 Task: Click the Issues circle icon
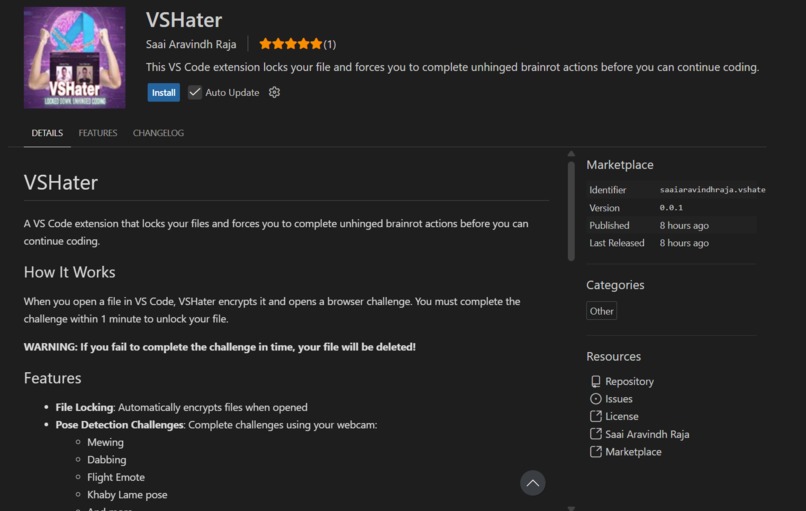pyautogui.click(x=596, y=399)
